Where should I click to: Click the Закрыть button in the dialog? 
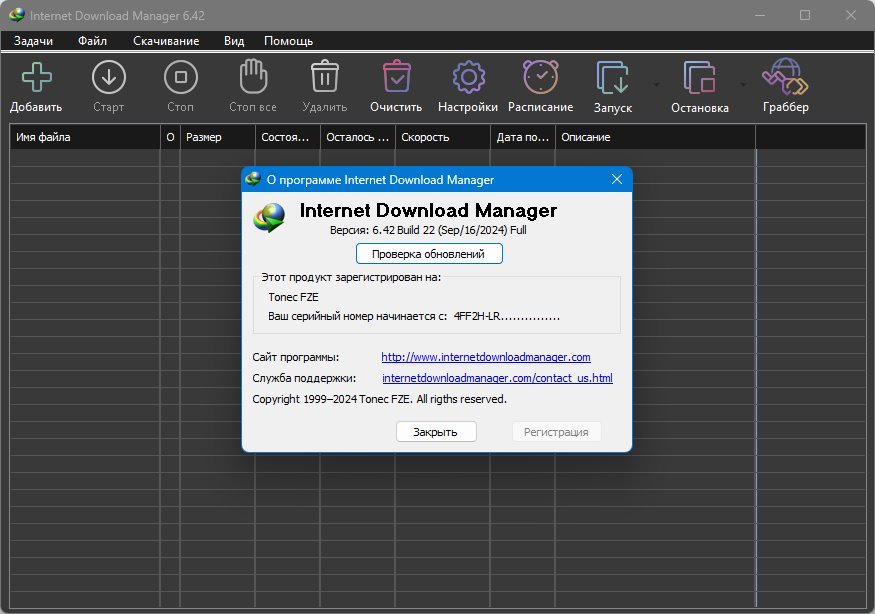436,431
